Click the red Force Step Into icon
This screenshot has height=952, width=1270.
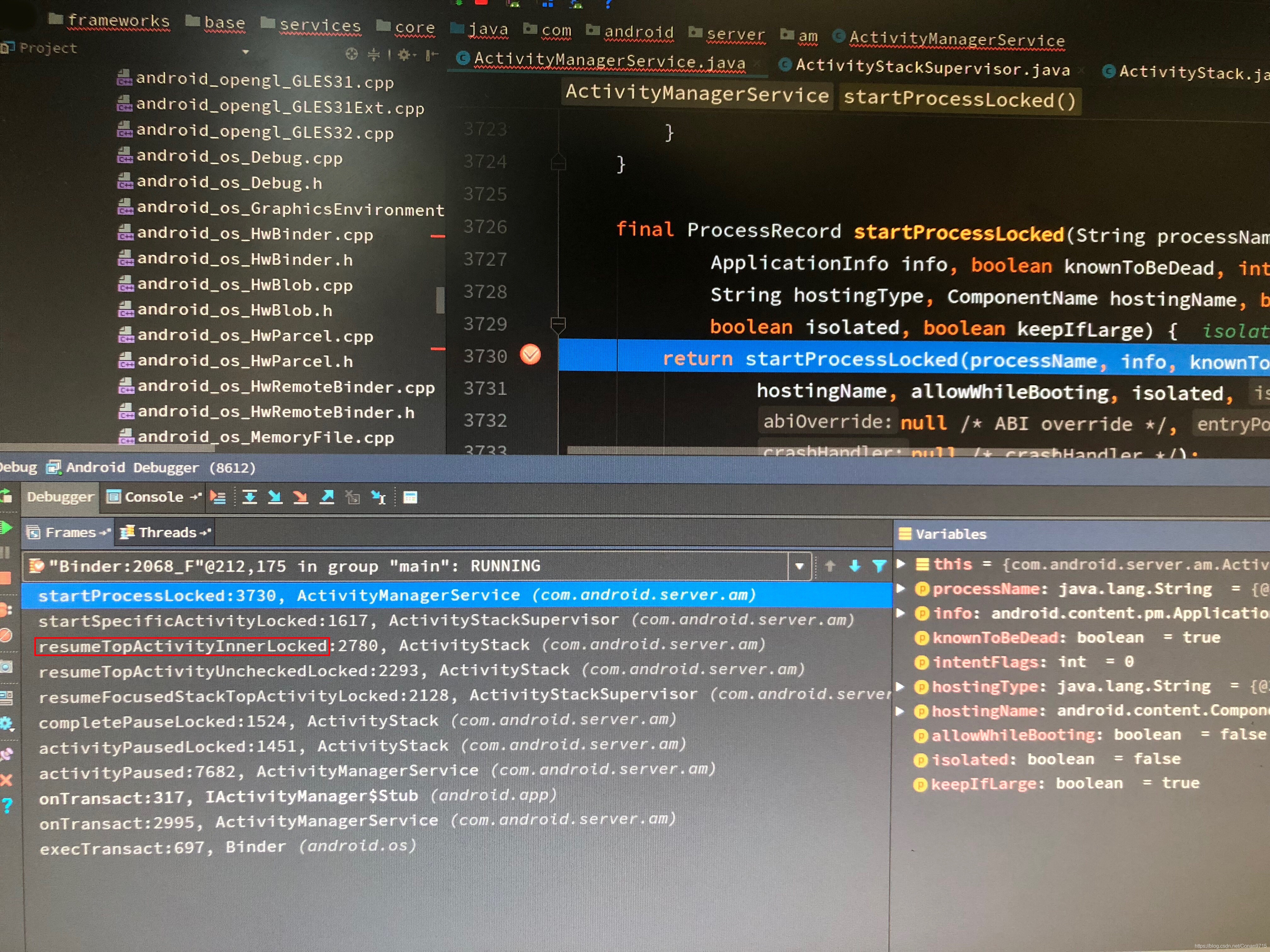(300, 497)
